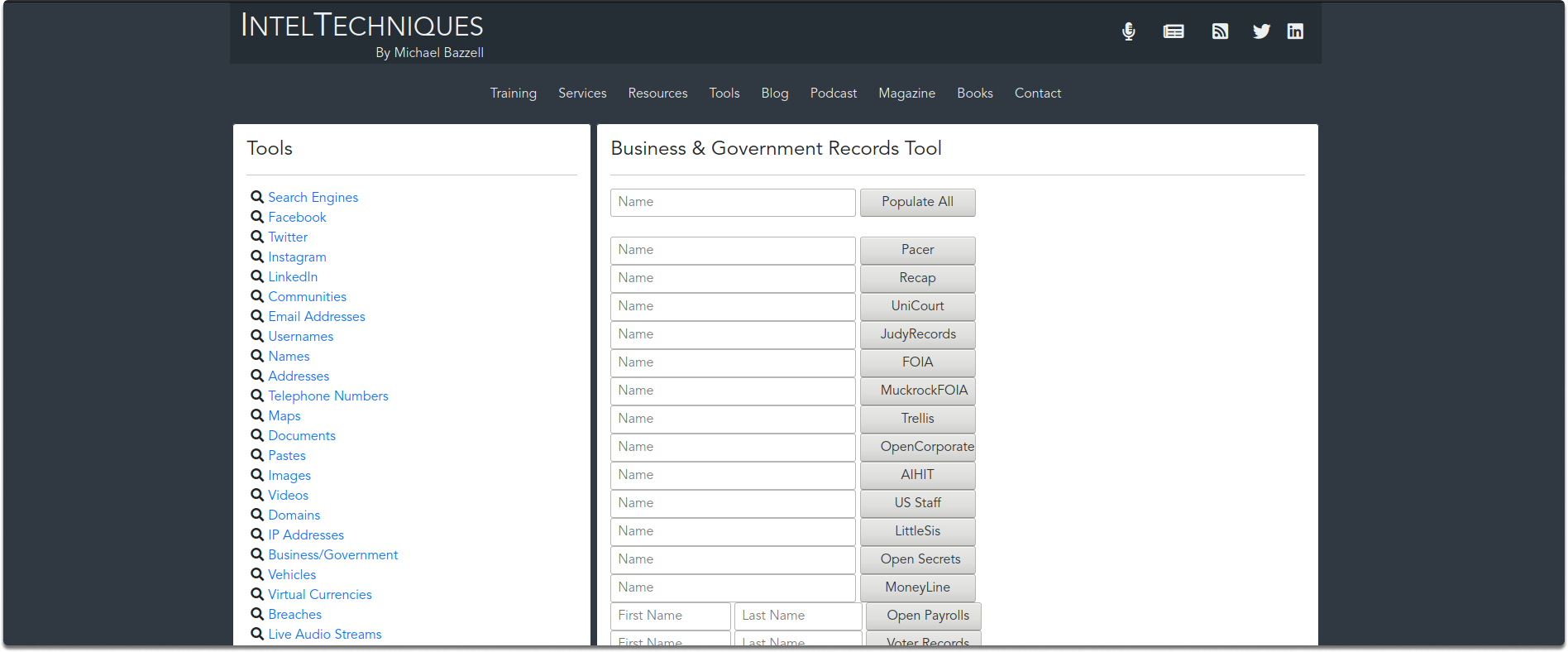Image resolution: width=1568 pixels, height=652 pixels.
Task: Focus the Name field beside UniCourt
Action: click(733, 306)
